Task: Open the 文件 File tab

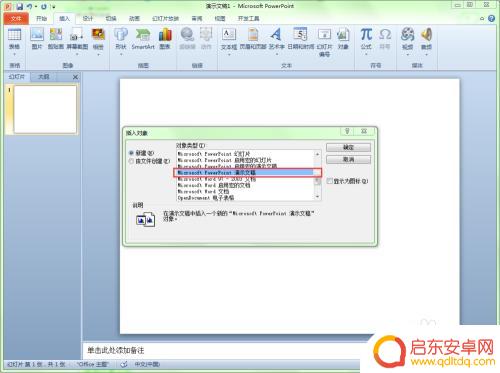Action: coord(16,18)
